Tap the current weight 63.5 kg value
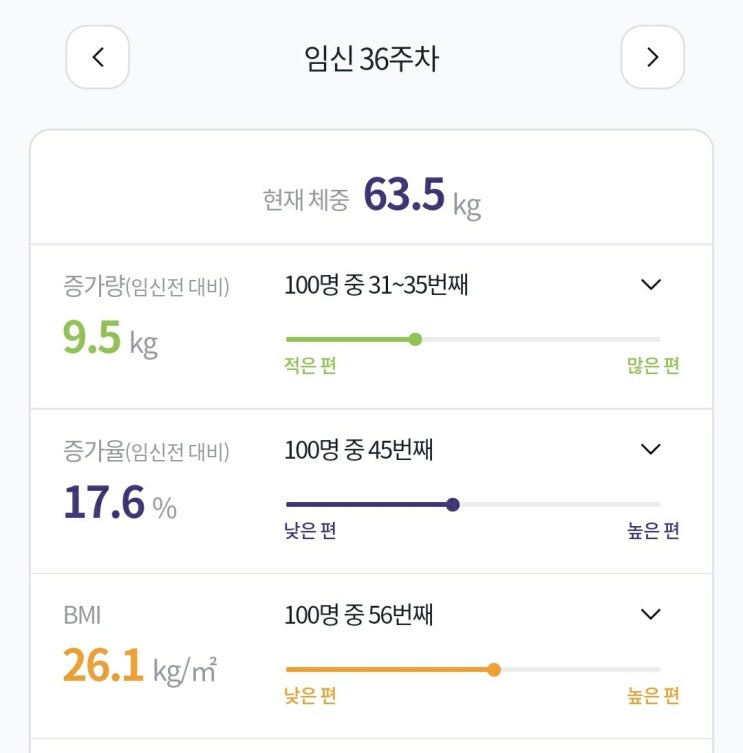The height and width of the screenshot is (753, 743). pyautogui.click(x=422, y=196)
